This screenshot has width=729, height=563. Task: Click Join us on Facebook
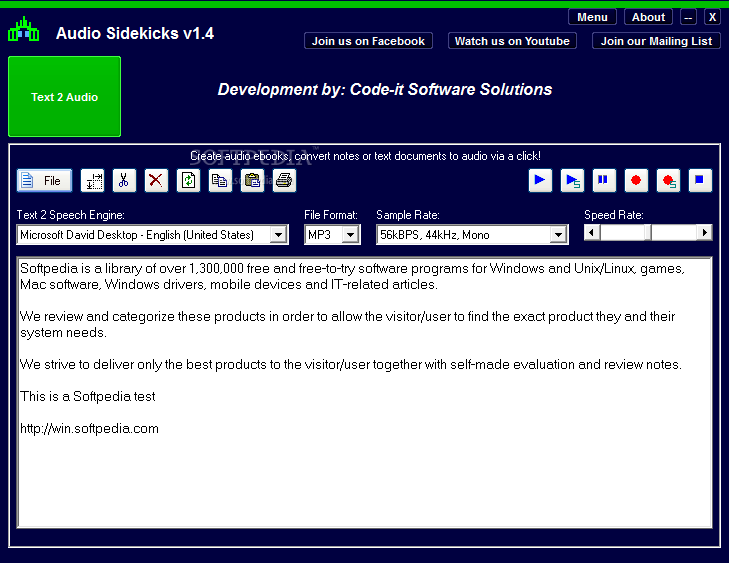click(368, 41)
